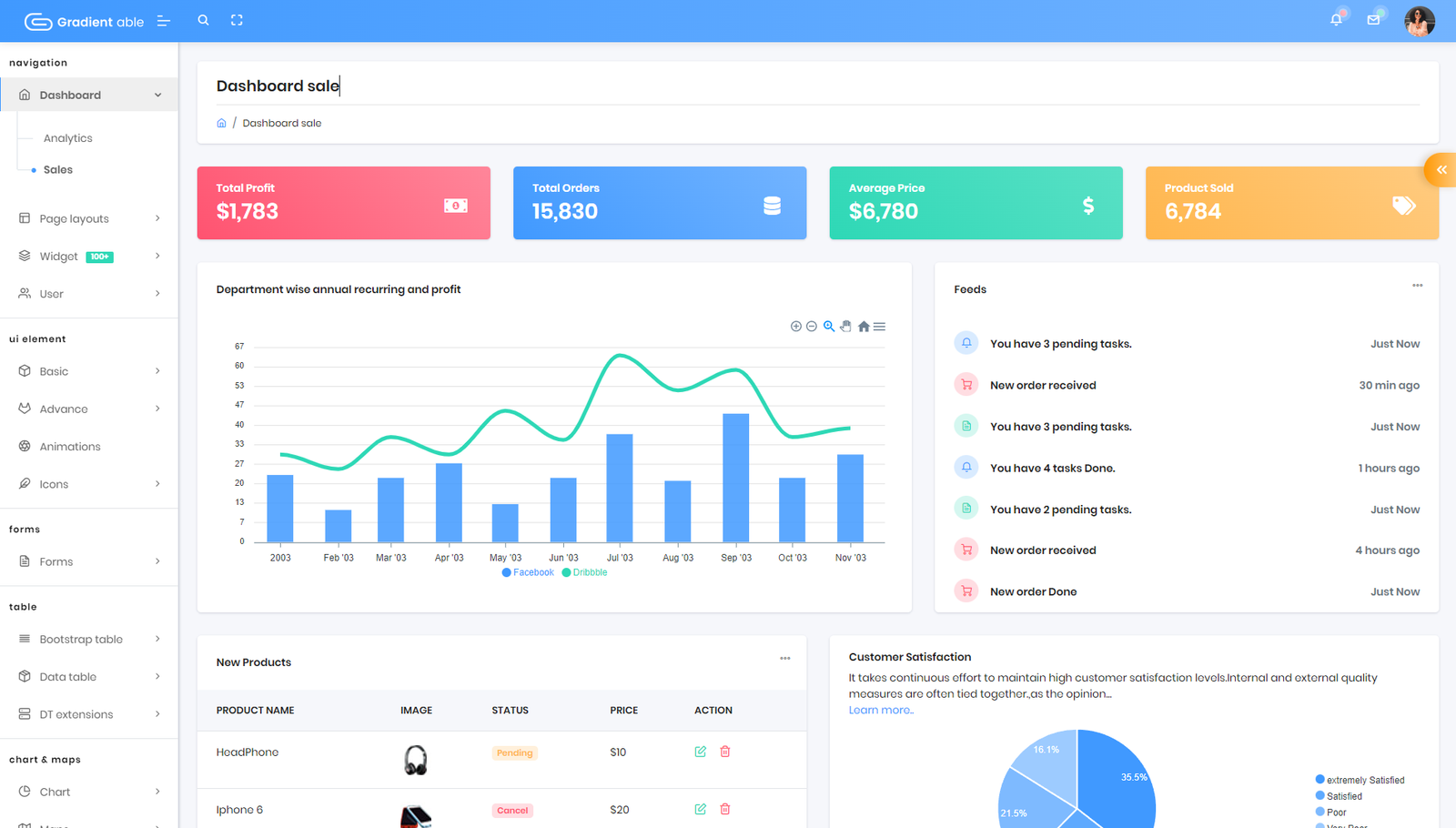Expand the Data table menu item
Screen dimensions: 1456x828
89,677
